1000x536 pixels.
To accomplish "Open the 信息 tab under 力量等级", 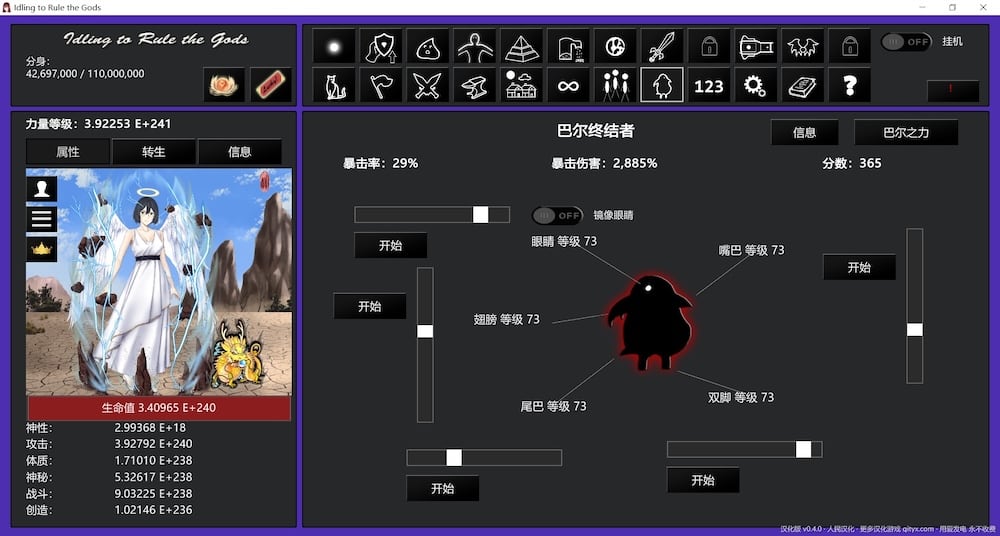I will point(240,152).
